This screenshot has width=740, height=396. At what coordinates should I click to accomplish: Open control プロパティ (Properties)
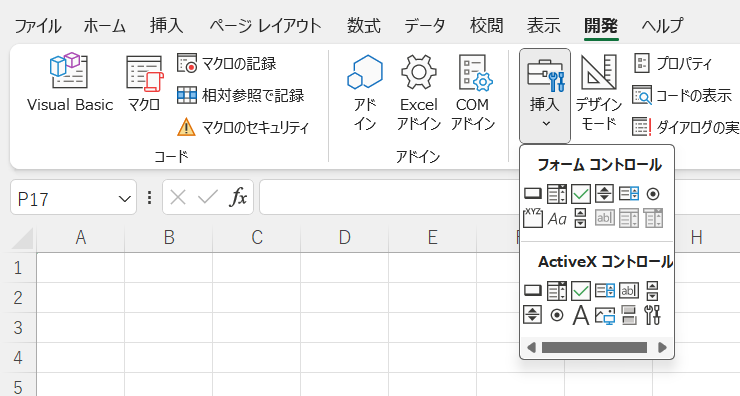[x=673, y=63]
